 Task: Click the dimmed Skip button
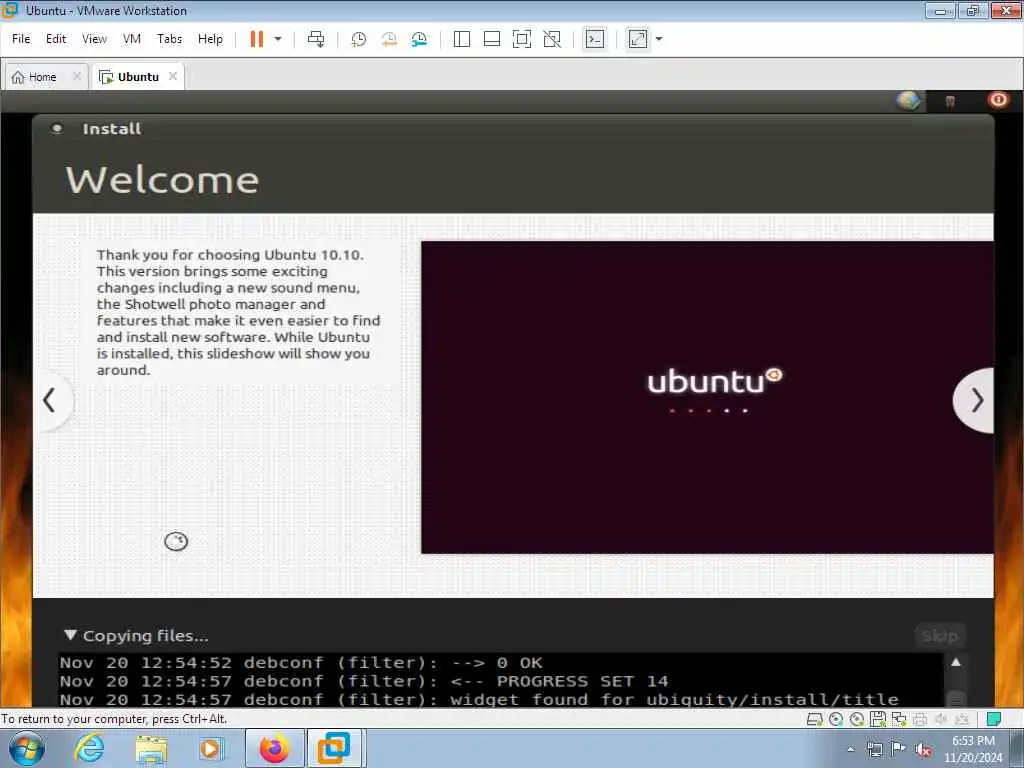[940, 635]
